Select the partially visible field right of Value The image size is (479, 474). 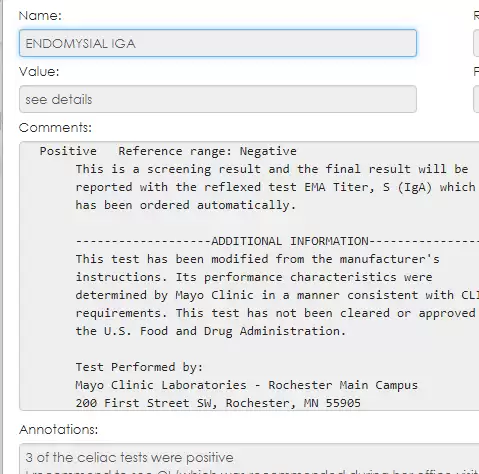476,99
